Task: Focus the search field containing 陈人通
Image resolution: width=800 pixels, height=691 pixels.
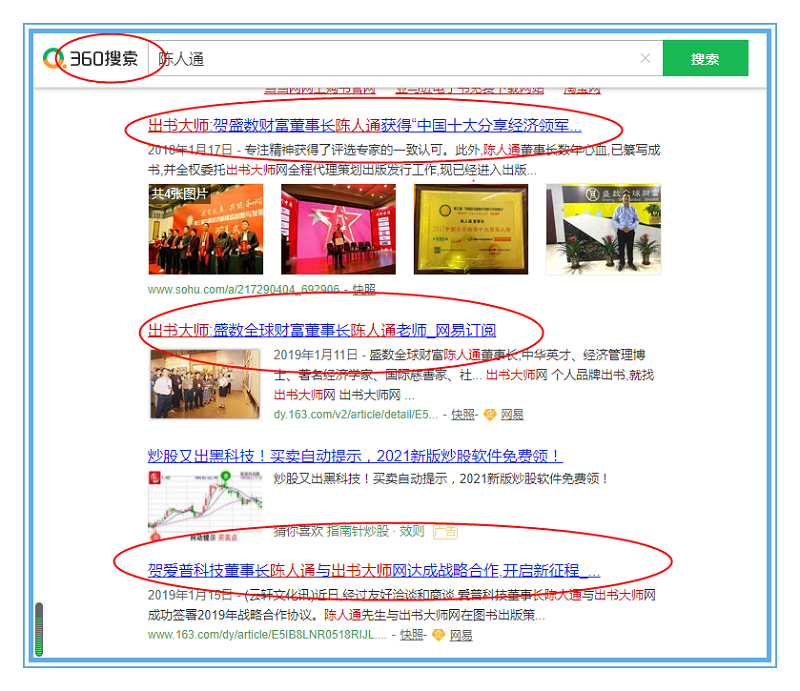Action: (x=400, y=59)
